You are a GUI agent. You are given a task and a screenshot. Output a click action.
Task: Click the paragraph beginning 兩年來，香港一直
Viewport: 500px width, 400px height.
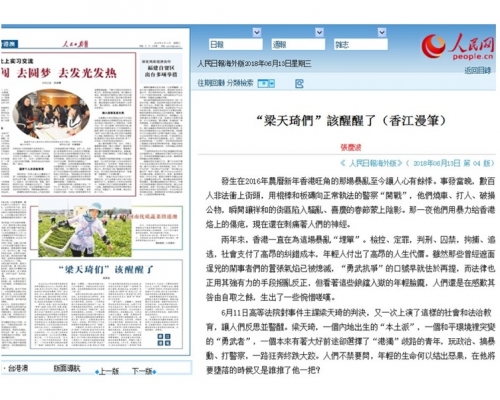tap(350, 268)
